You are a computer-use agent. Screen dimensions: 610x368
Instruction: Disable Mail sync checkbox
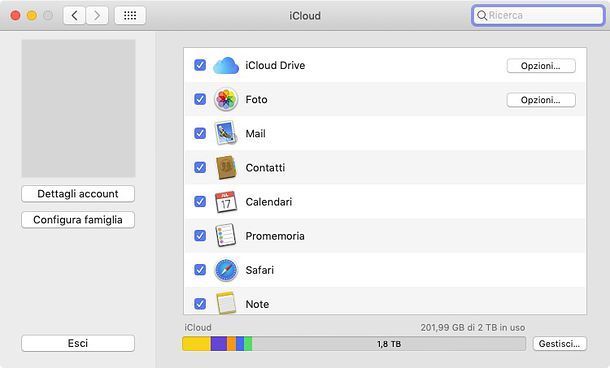200,133
